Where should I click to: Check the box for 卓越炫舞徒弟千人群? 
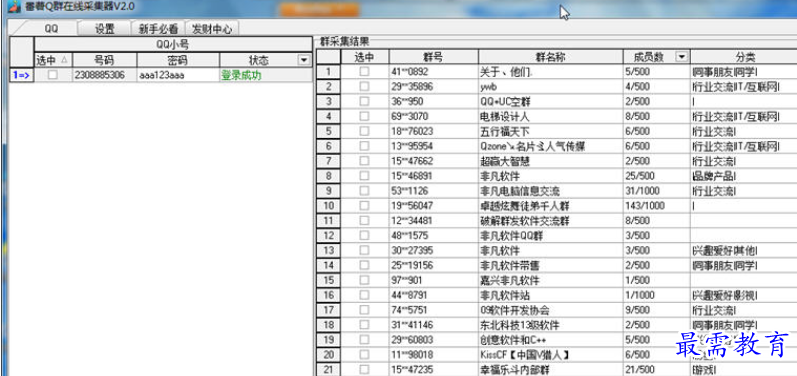[364, 206]
